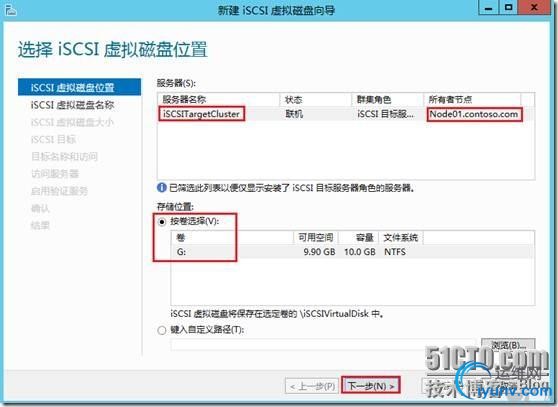Maximize the wizard window

(508, 7)
